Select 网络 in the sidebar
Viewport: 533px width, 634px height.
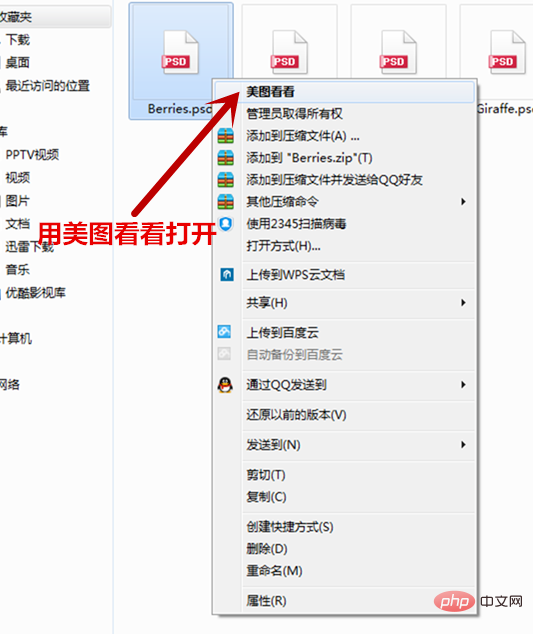click(x=10, y=384)
